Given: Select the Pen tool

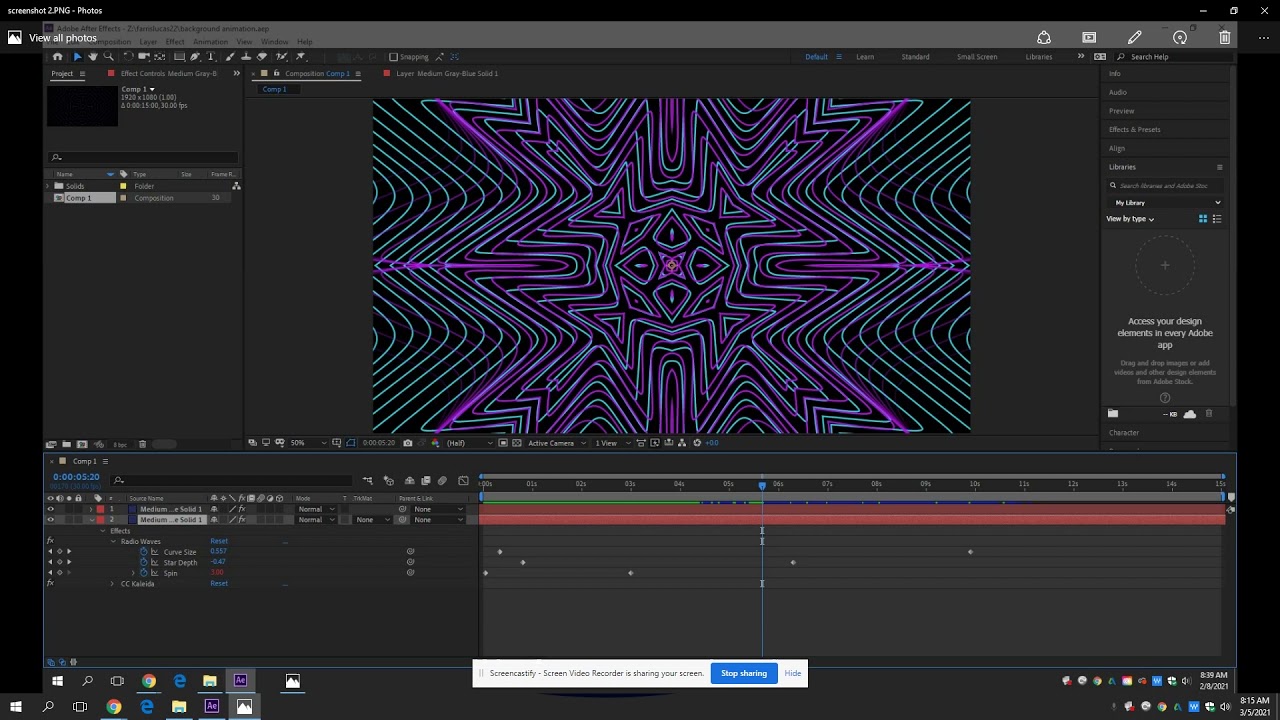Looking at the screenshot, I should coord(195,57).
